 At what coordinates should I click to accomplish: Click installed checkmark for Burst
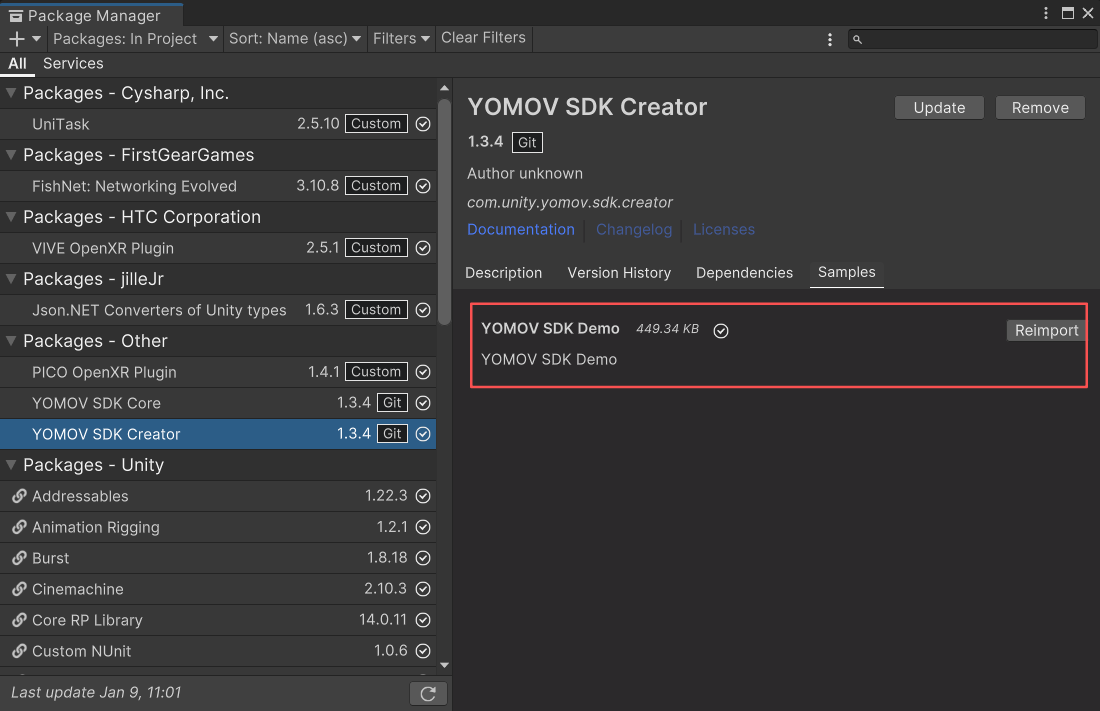pos(423,558)
